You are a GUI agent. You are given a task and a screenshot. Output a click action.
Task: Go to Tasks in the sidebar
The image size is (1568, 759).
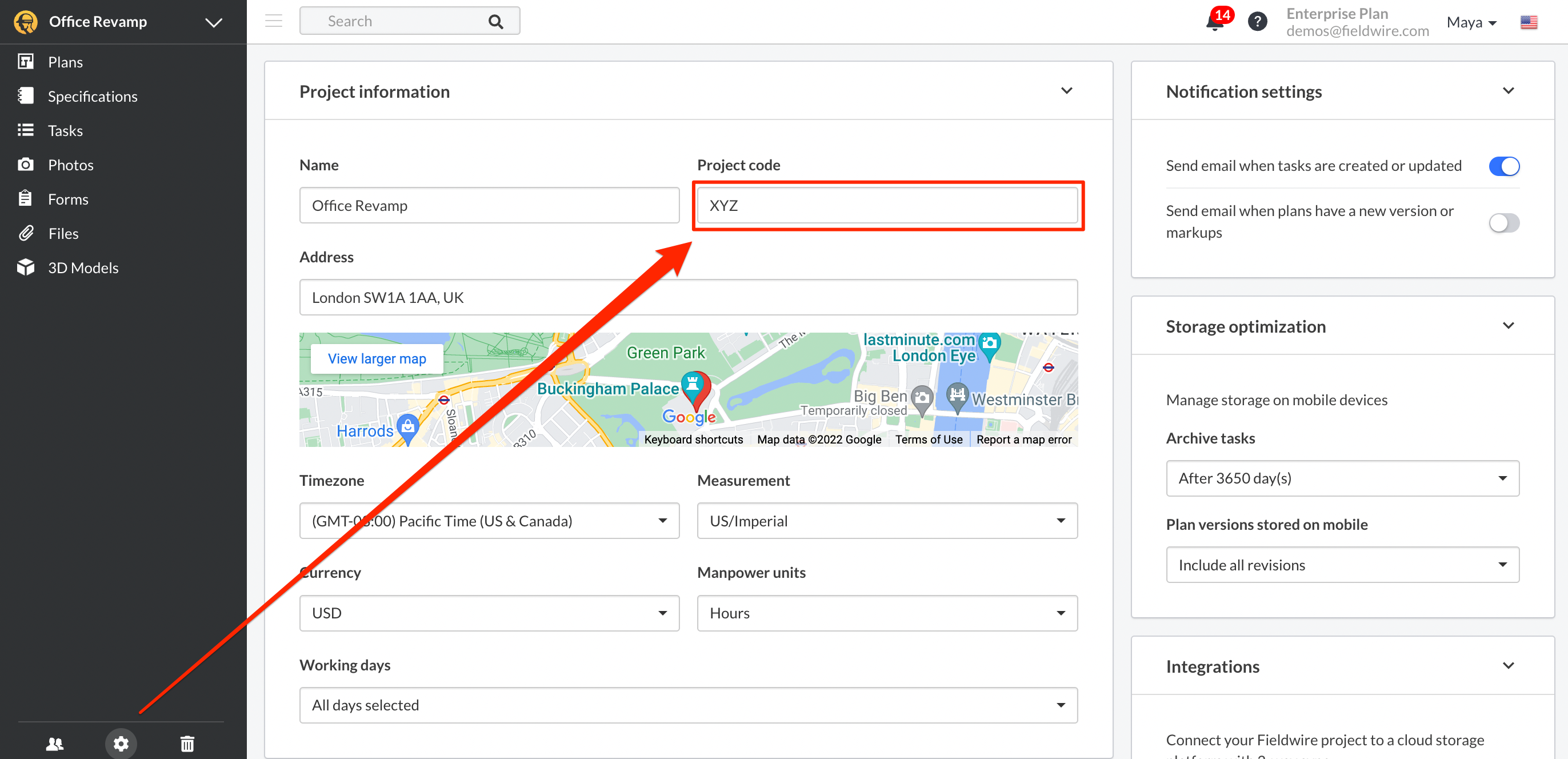tap(65, 130)
